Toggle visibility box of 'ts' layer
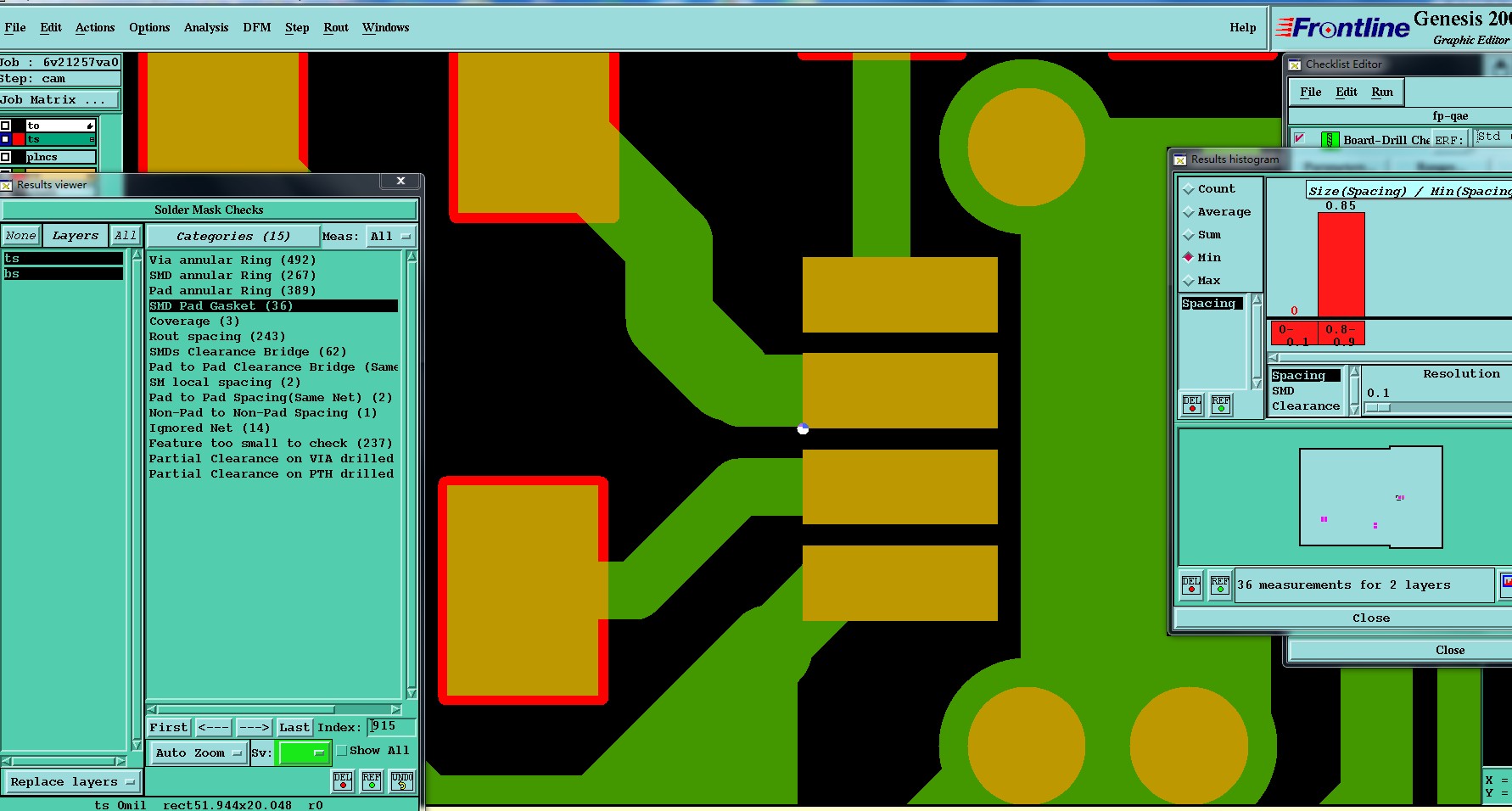1512x811 pixels. pos(6,139)
